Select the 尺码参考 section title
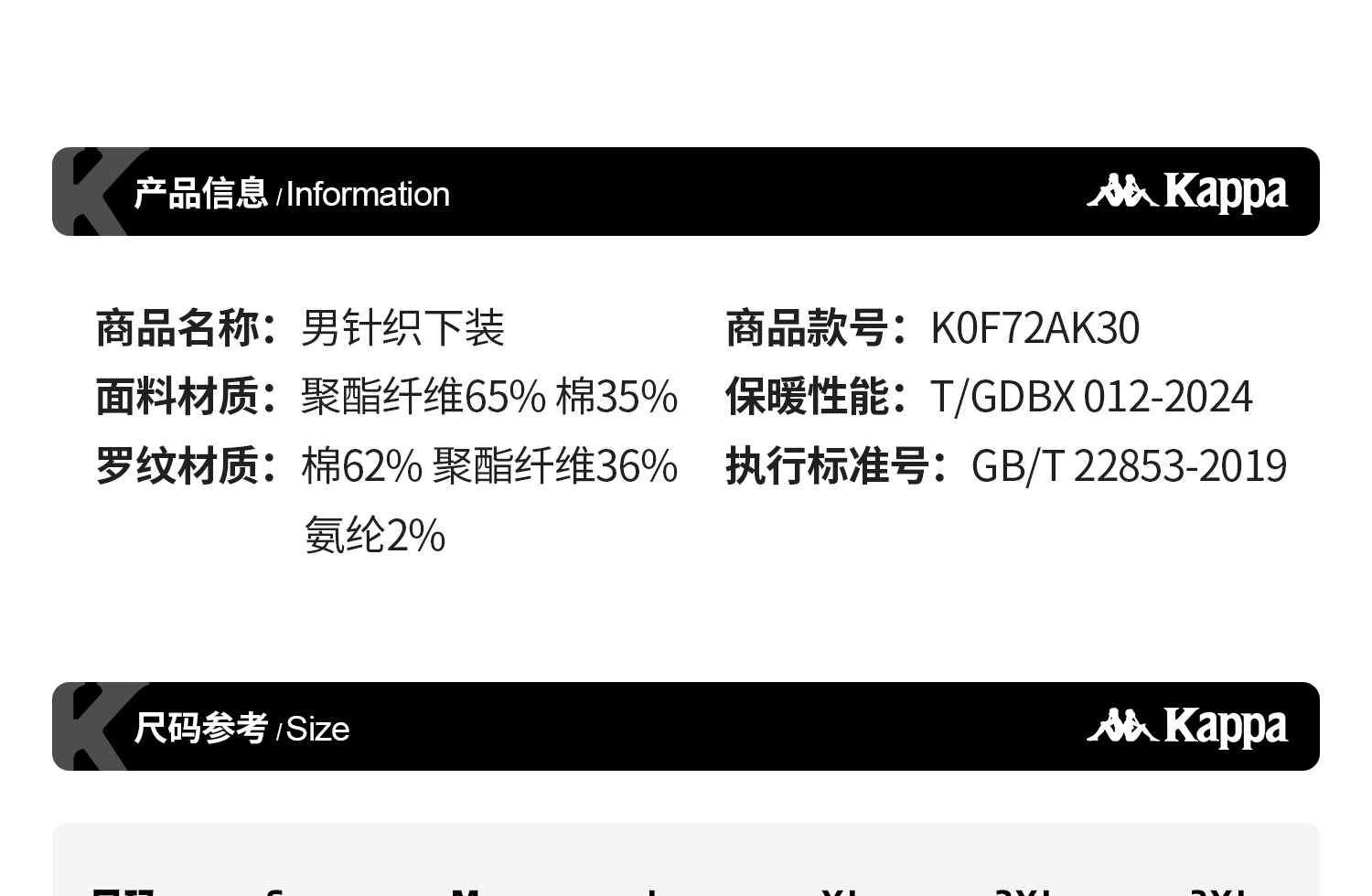This screenshot has height=896, width=1372. 200,729
